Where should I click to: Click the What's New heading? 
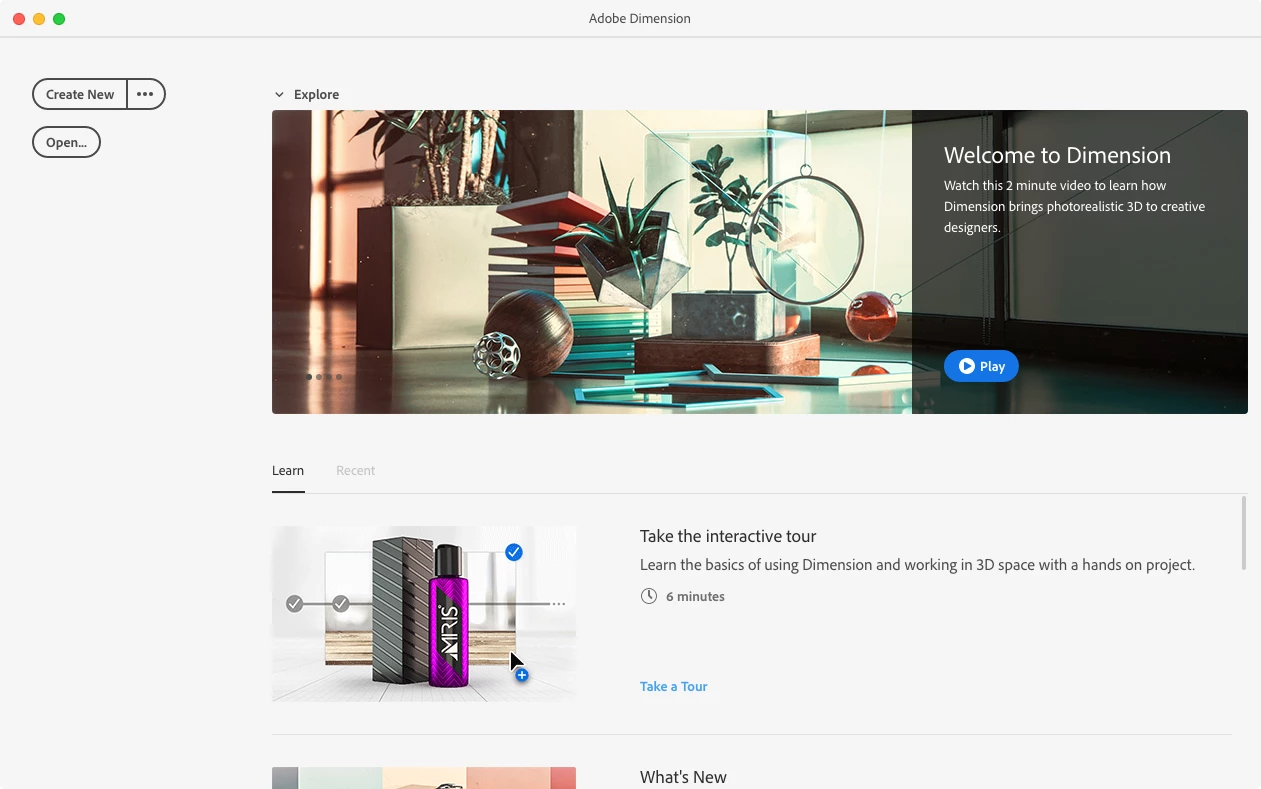tap(683, 777)
